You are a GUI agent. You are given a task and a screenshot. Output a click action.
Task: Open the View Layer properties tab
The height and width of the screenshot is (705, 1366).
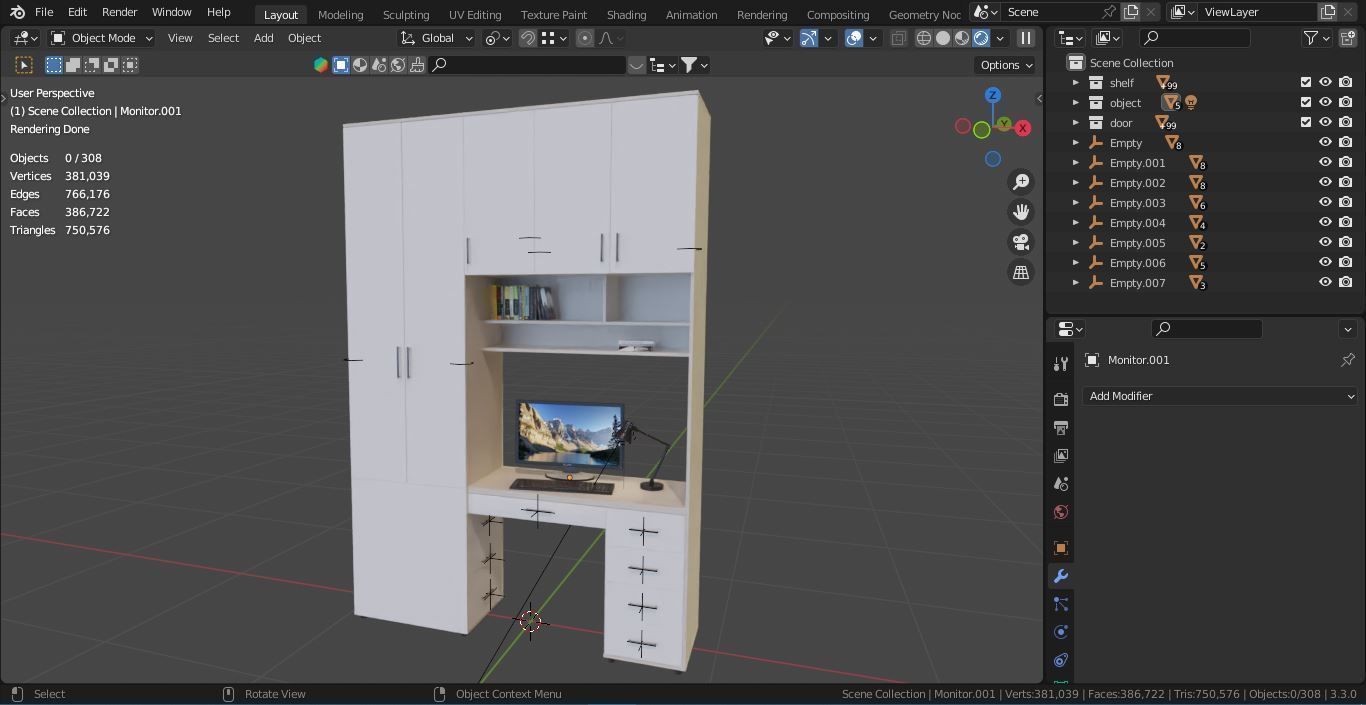pyautogui.click(x=1061, y=456)
